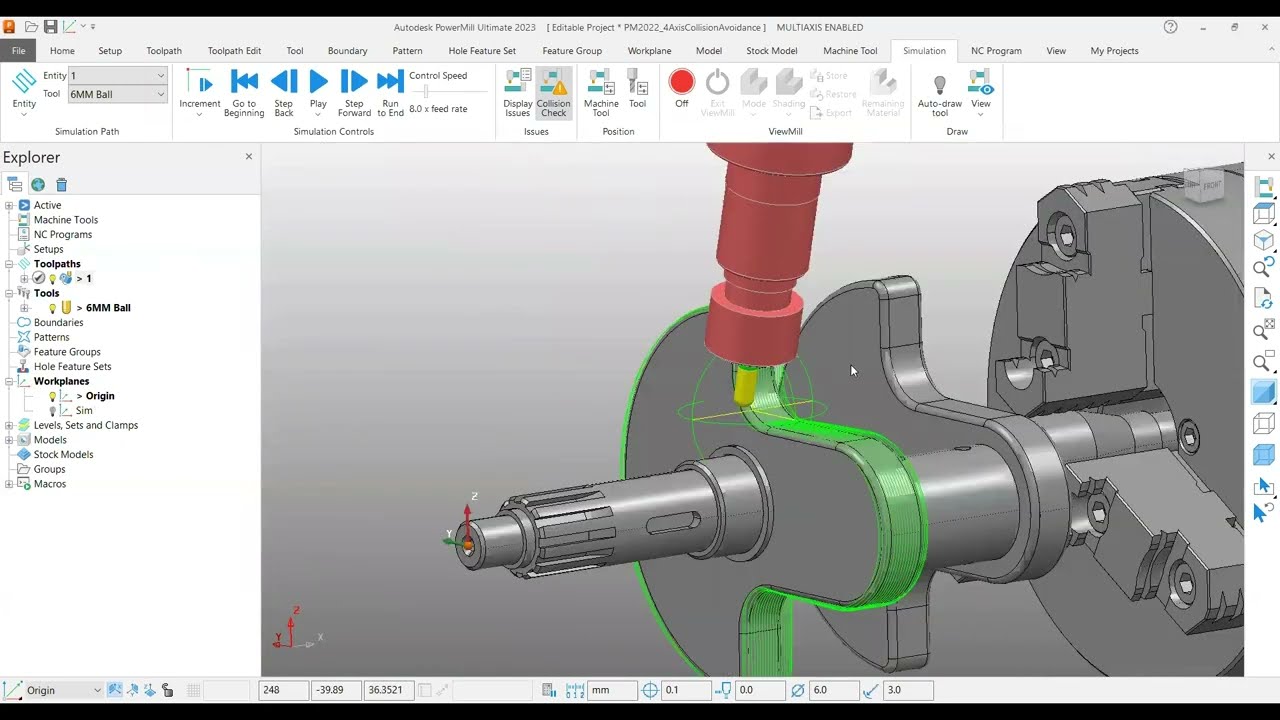Click the units mm field
The height and width of the screenshot is (720, 1280).
(613, 690)
